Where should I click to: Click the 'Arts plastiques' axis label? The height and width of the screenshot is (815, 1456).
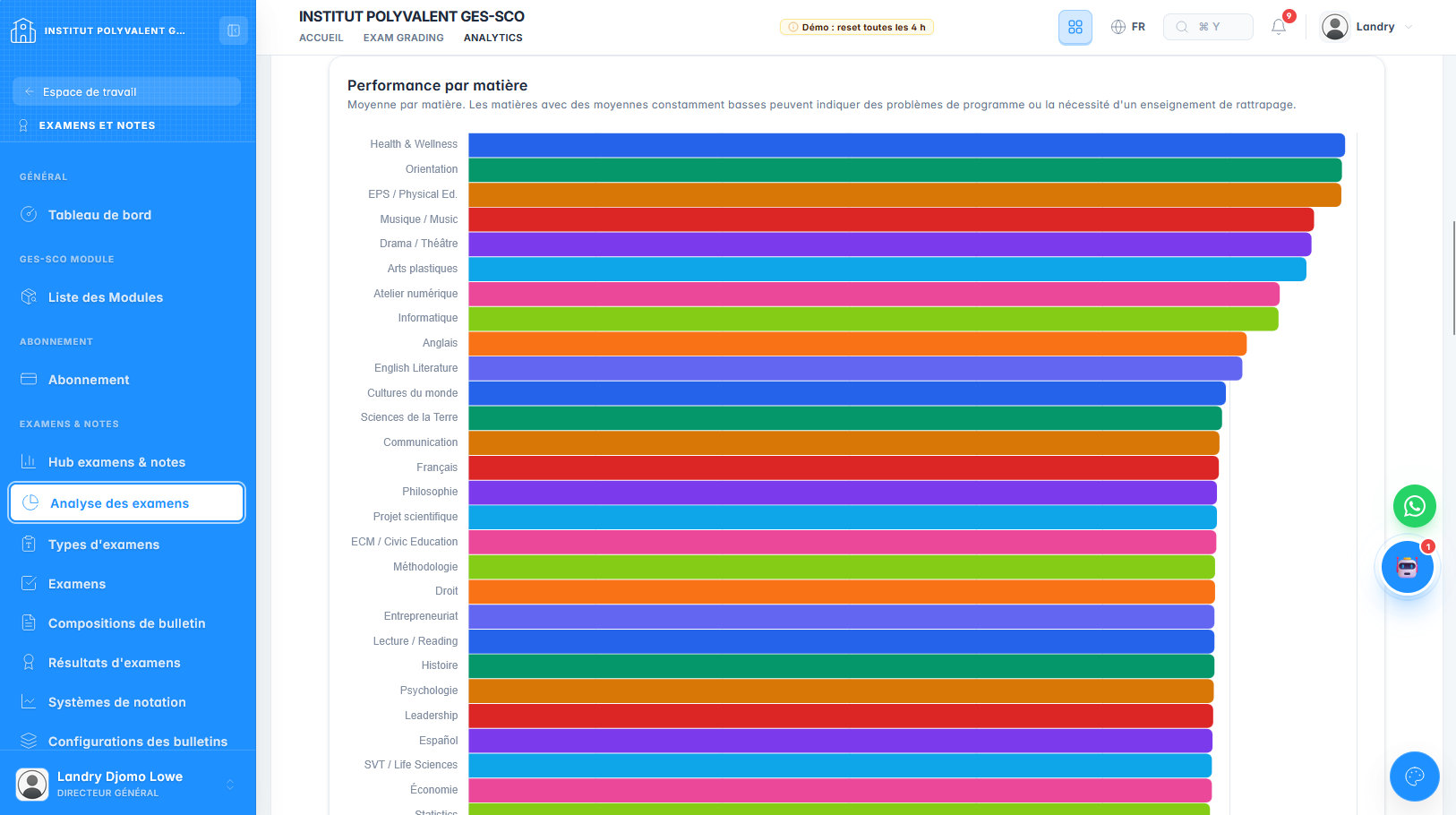423,269
